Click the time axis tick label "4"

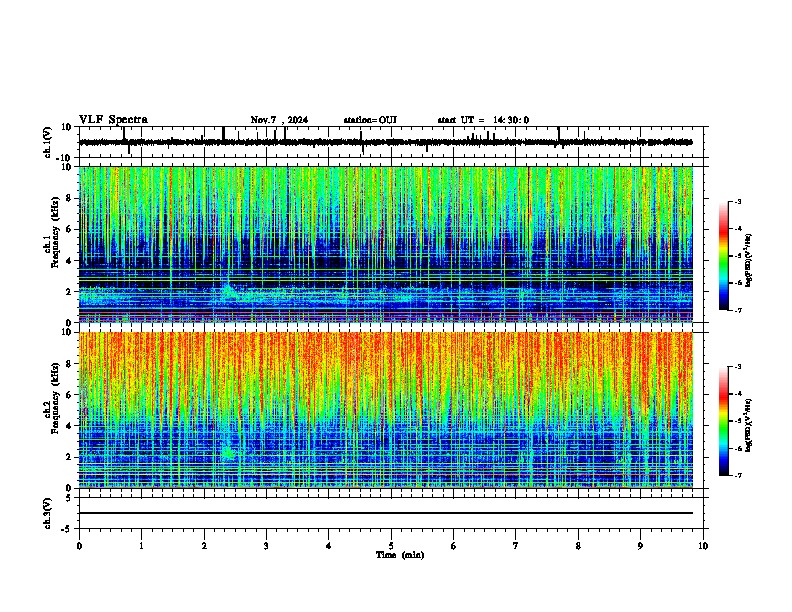tap(329, 546)
